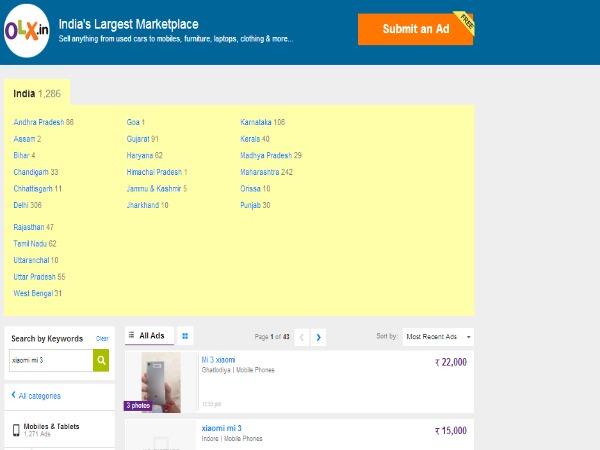
Task: Click the OLX.in logo
Action: pos(28,29)
